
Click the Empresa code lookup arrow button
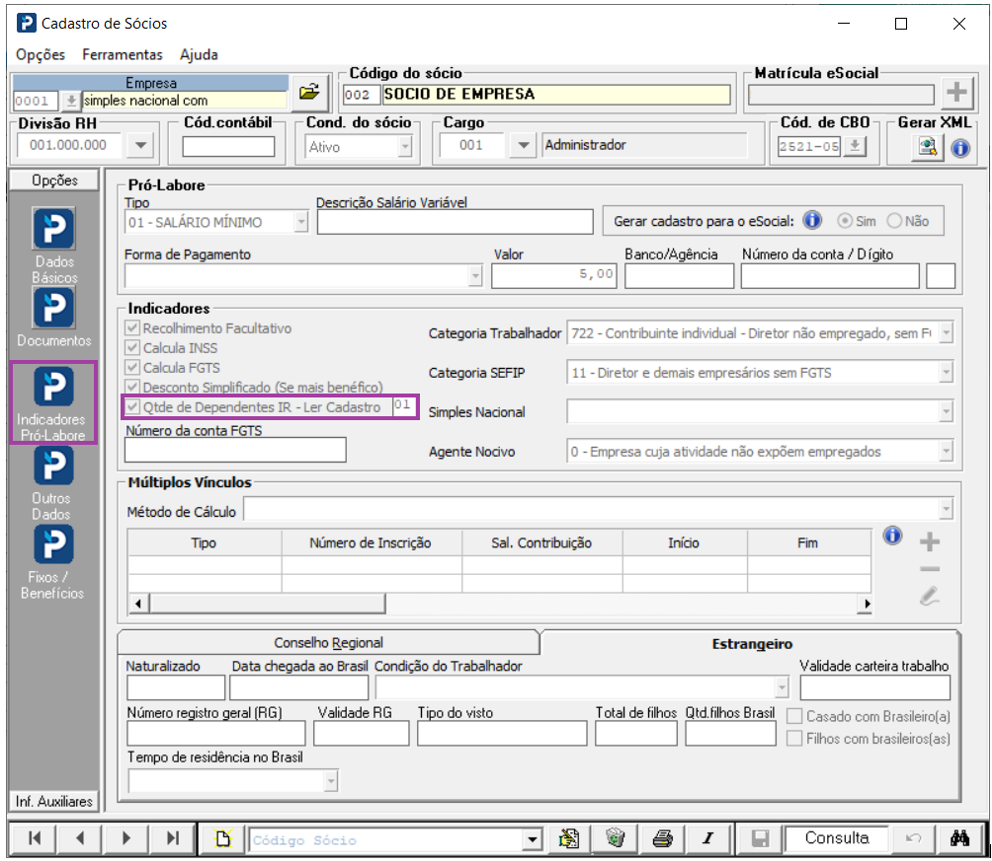click(71, 101)
